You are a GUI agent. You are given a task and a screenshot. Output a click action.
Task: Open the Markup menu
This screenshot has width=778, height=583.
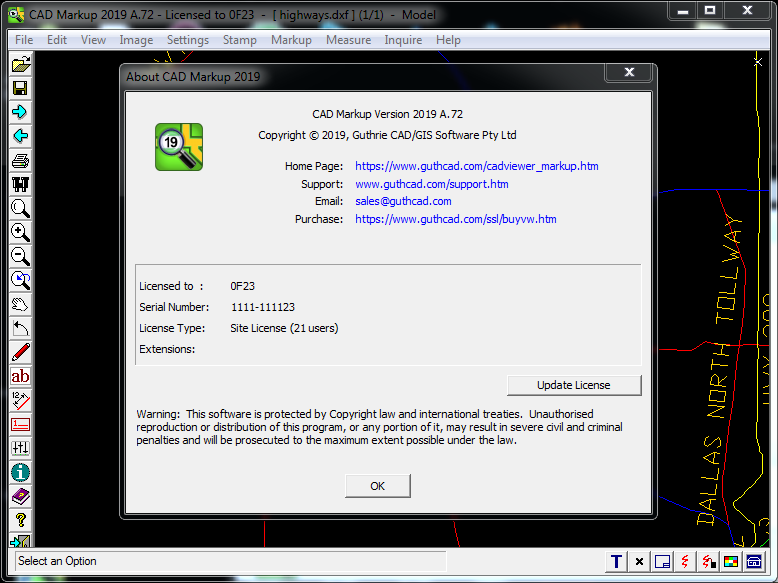[x=291, y=40]
